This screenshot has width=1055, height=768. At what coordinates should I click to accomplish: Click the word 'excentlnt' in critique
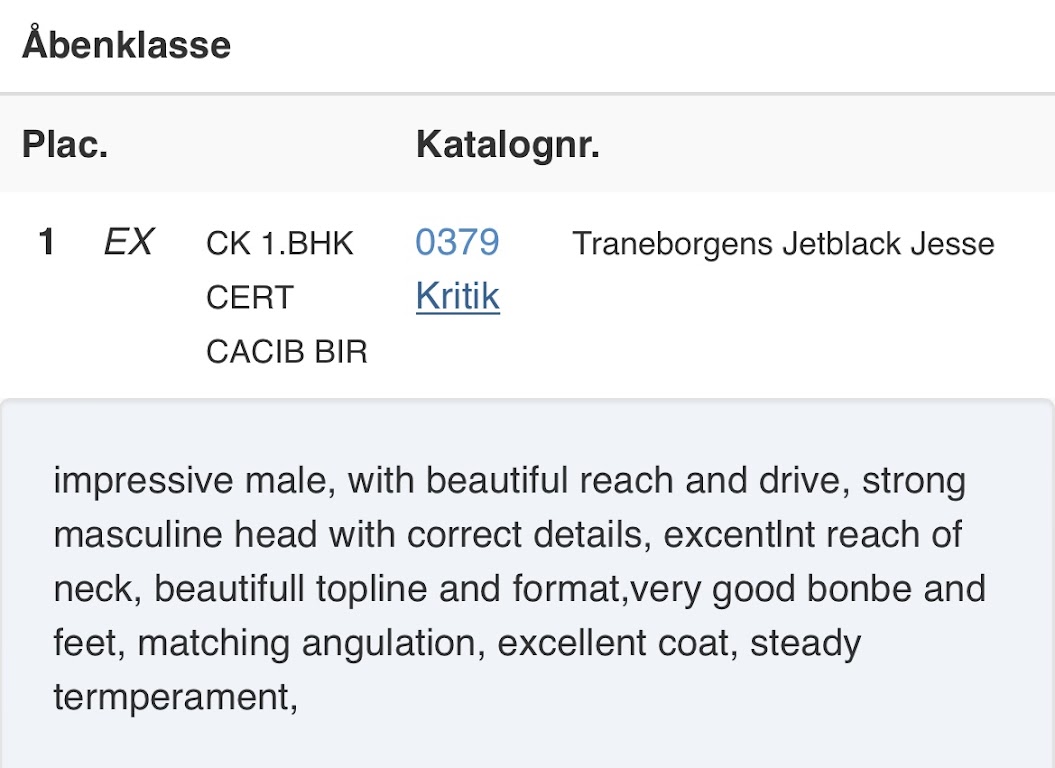pyautogui.click(x=739, y=534)
